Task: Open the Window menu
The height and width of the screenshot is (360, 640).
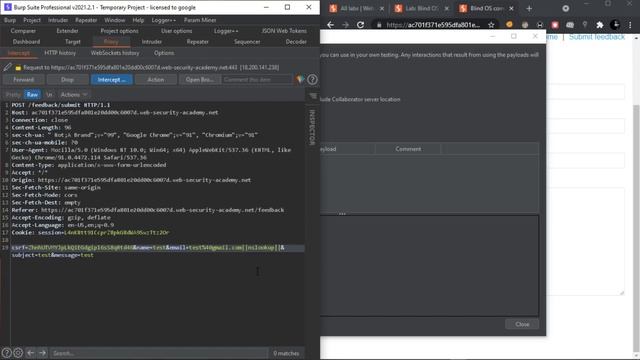Action: coord(114,20)
